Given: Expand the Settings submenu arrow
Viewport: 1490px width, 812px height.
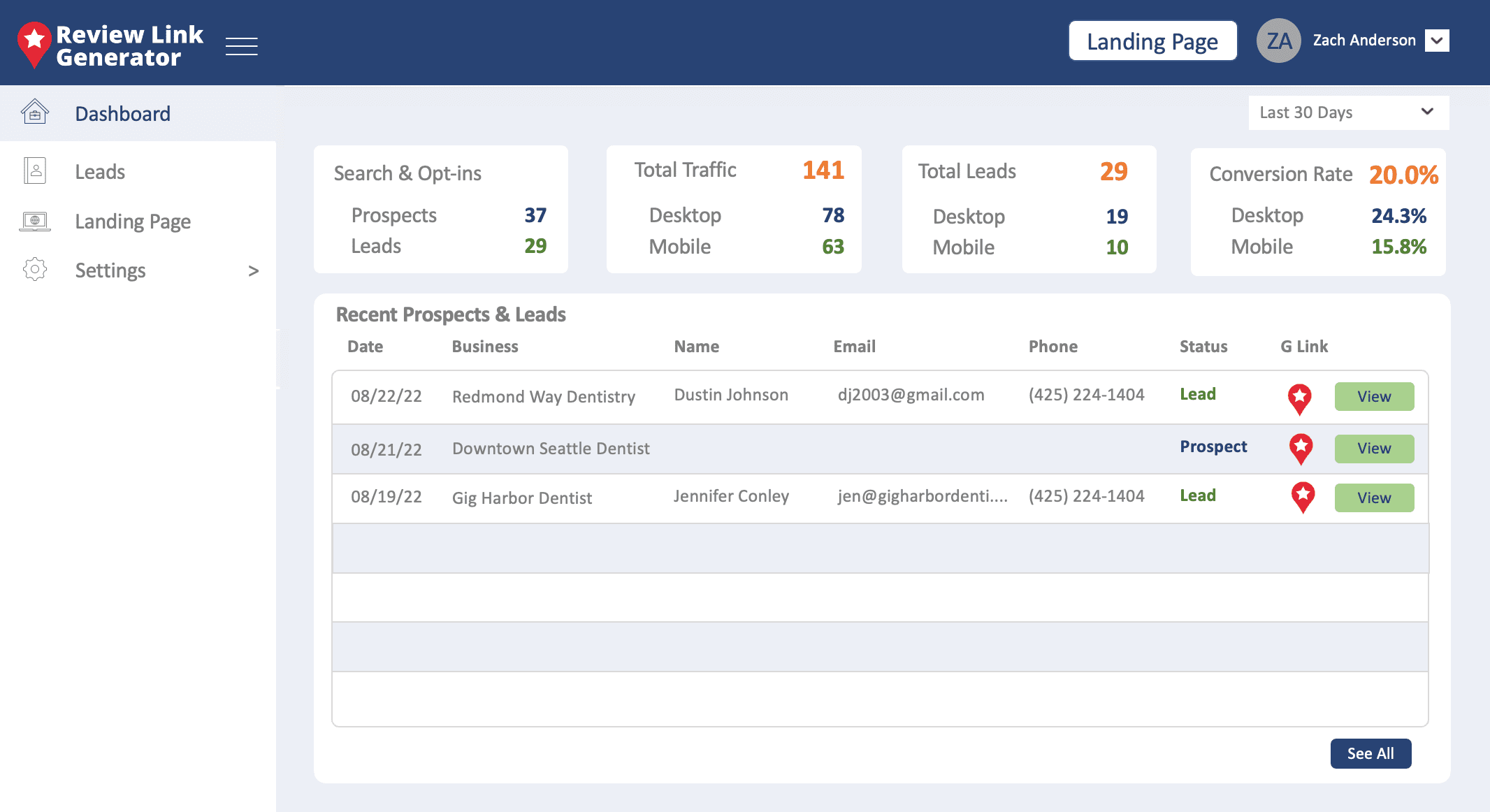Looking at the screenshot, I should click(253, 270).
